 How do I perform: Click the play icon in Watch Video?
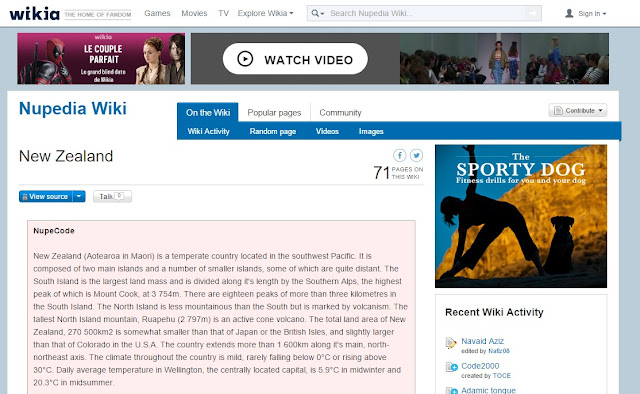coord(245,59)
